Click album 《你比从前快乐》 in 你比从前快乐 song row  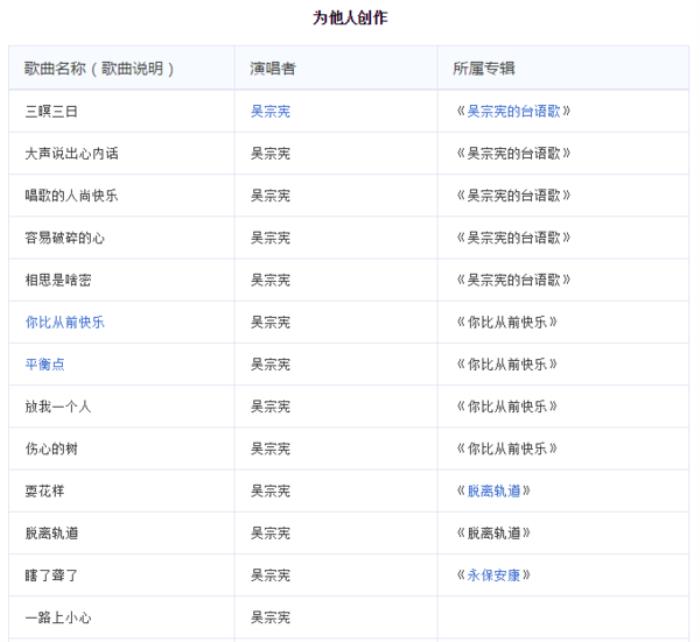tap(507, 322)
